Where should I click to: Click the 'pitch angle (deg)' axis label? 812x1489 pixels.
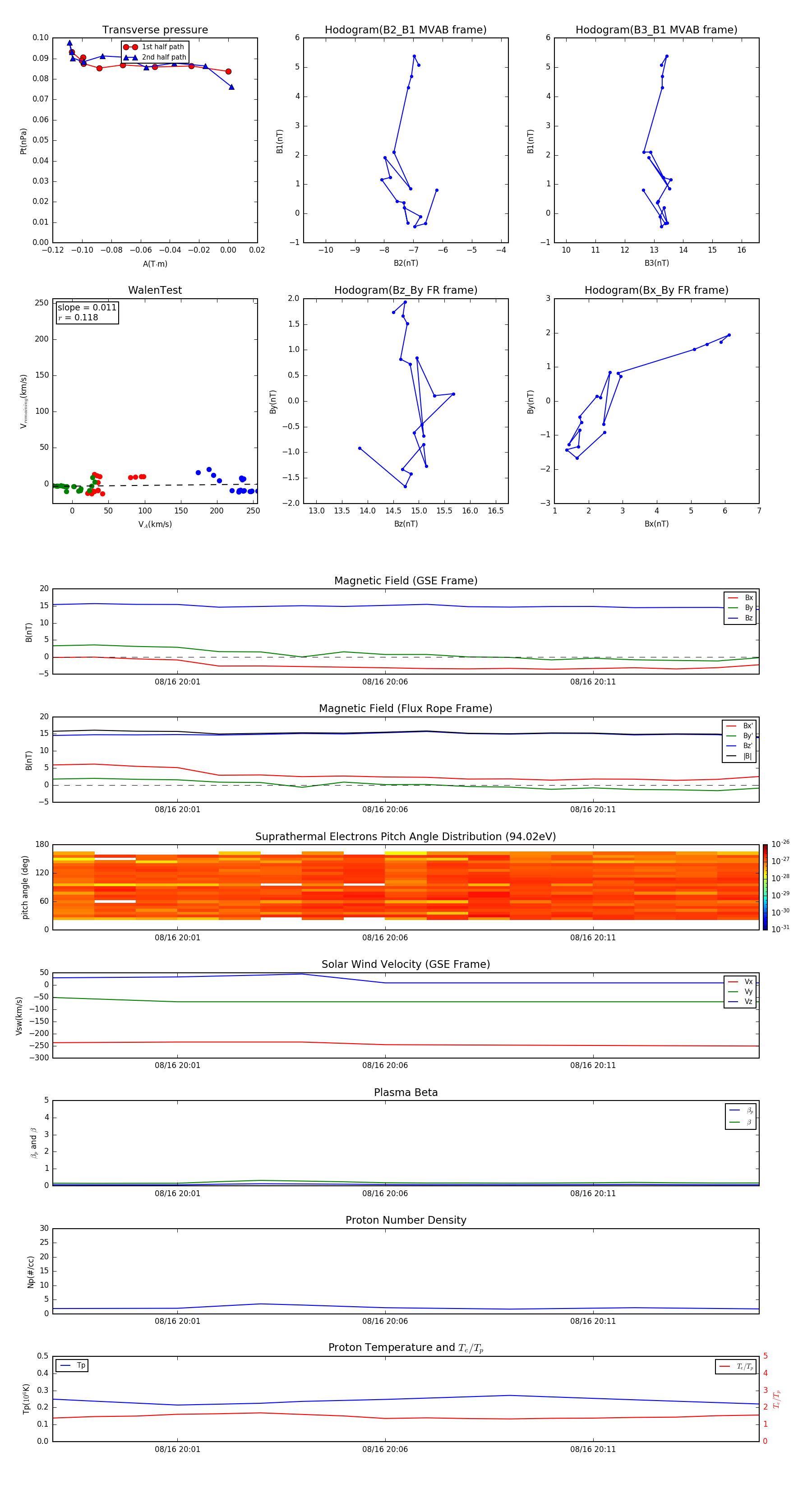(x=25, y=887)
